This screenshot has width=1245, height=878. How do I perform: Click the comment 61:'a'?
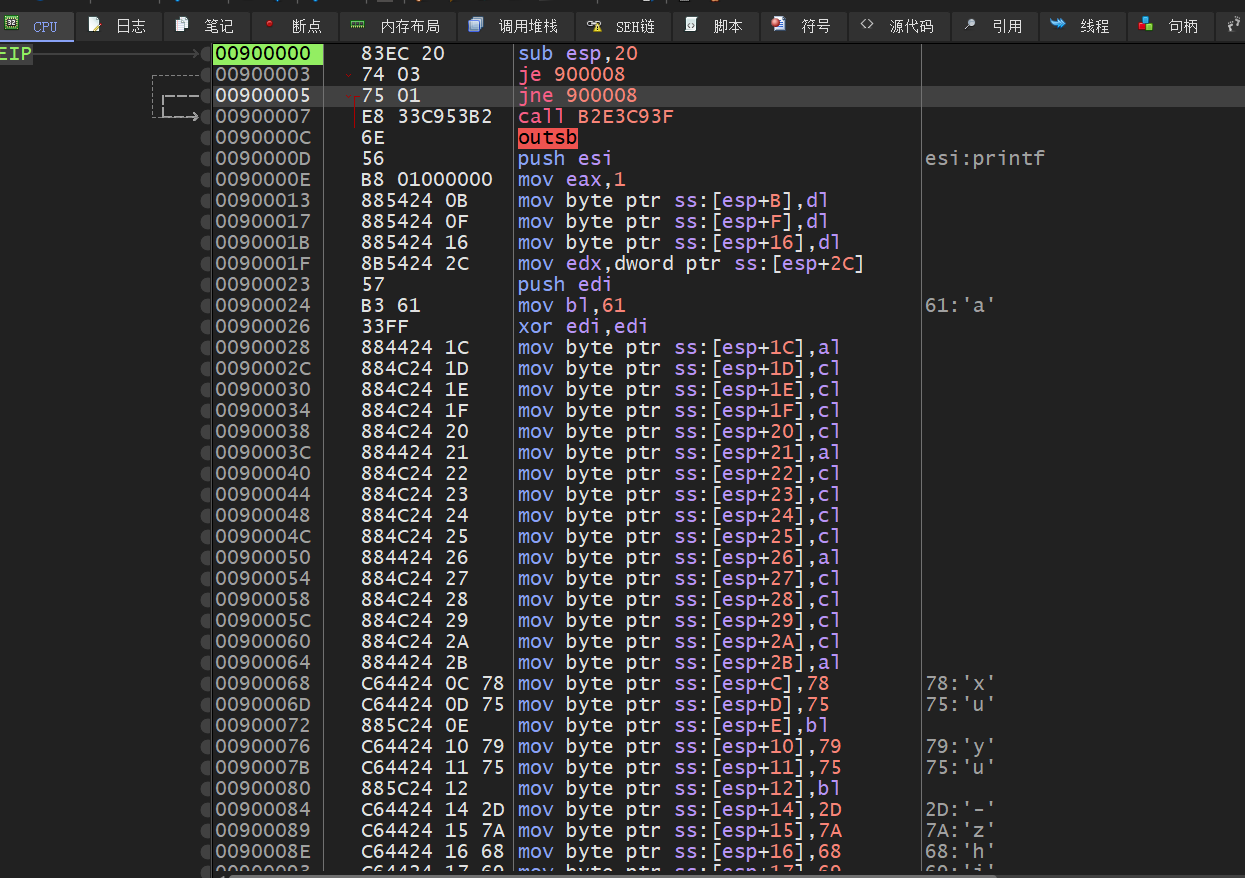pos(960,305)
